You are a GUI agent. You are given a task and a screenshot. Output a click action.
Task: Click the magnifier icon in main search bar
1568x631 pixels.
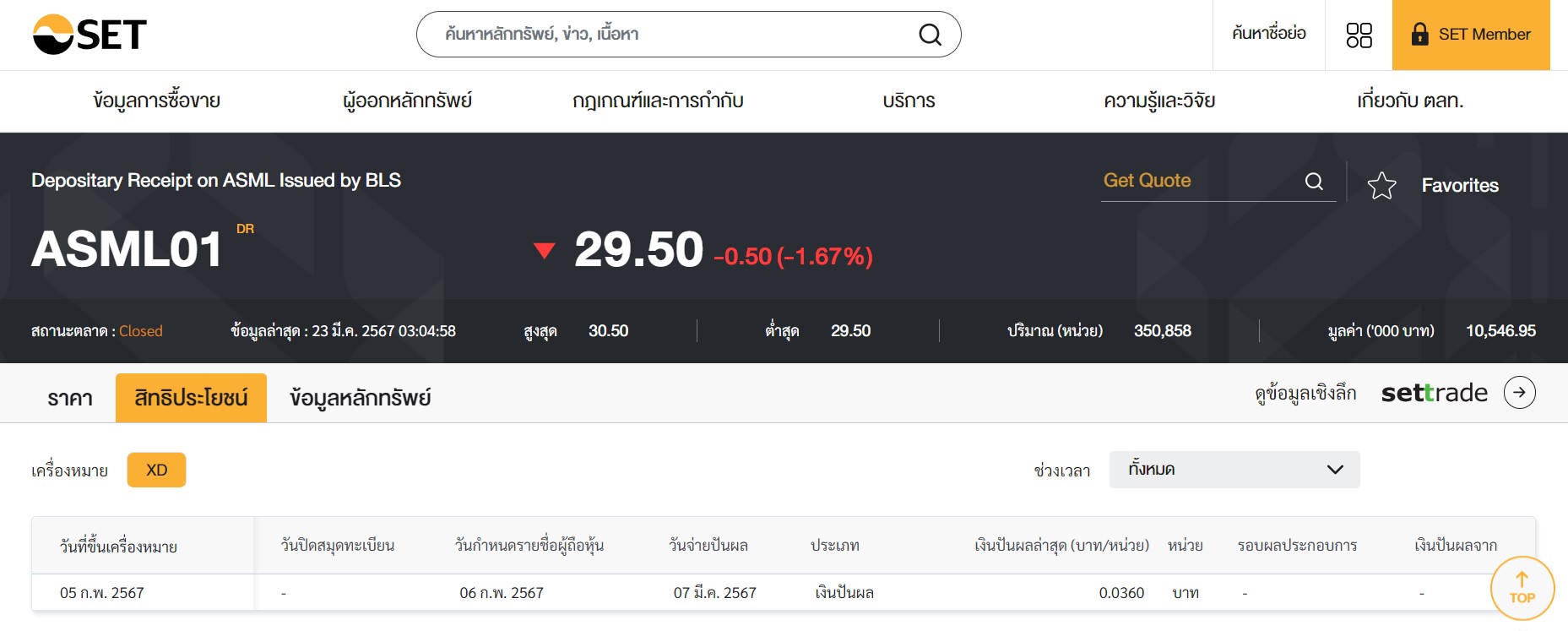(930, 35)
